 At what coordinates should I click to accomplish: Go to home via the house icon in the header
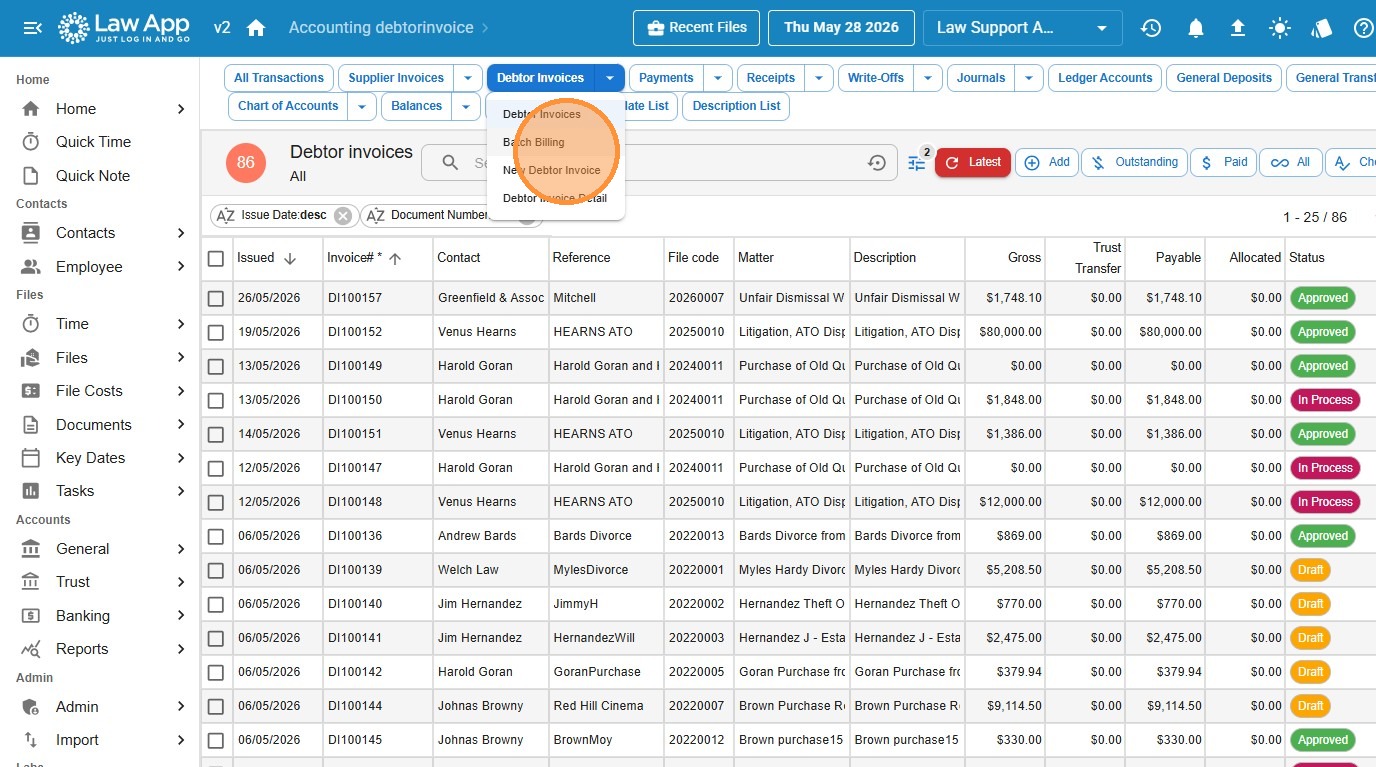256,28
